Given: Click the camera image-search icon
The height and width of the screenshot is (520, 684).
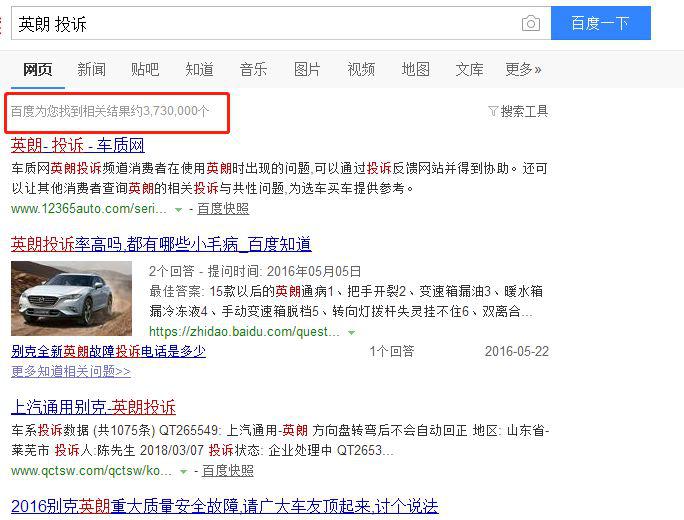Looking at the screenshot, I should click(530, 23).
